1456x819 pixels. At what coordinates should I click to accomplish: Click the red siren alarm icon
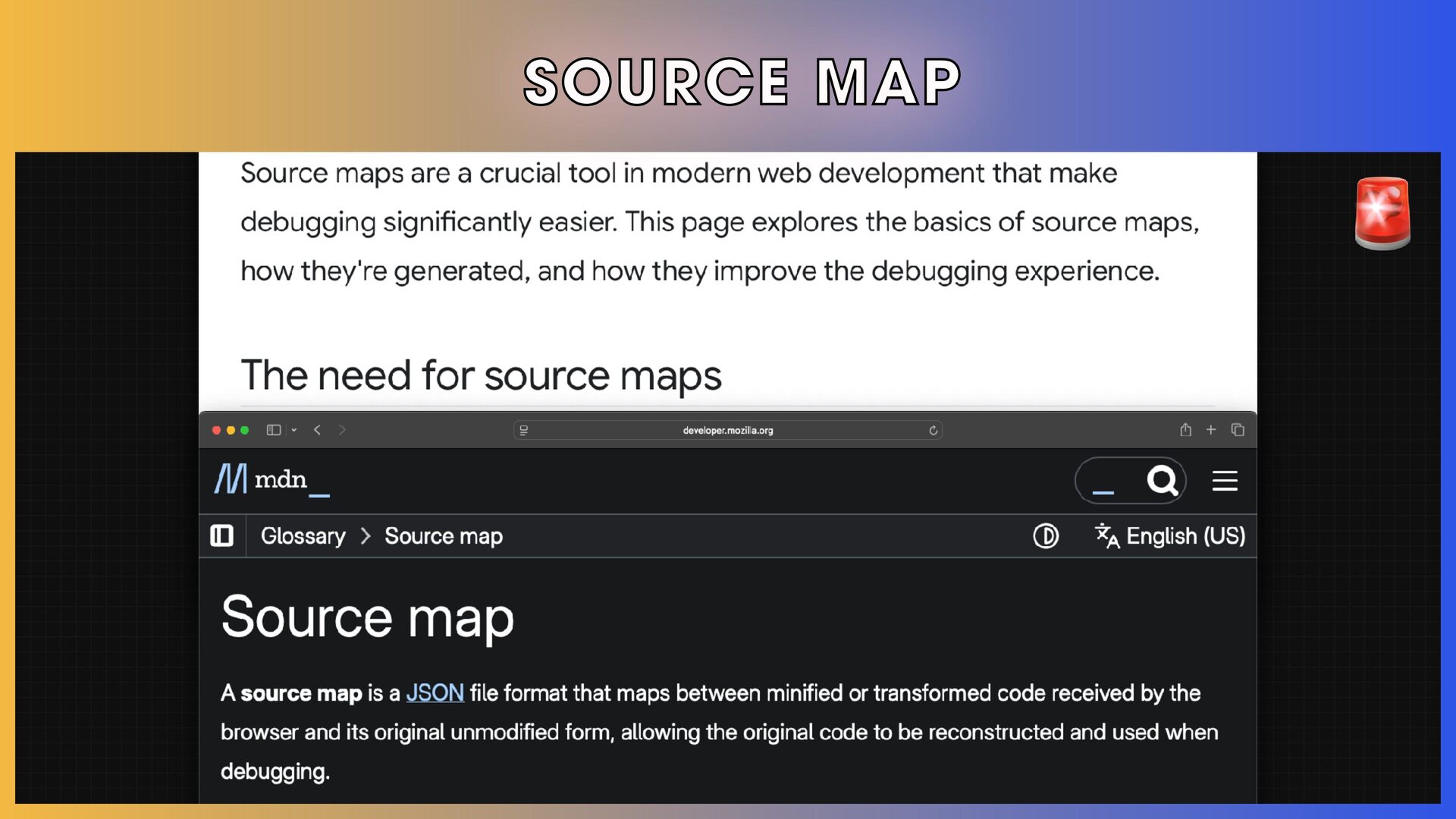click(1382, 213)
